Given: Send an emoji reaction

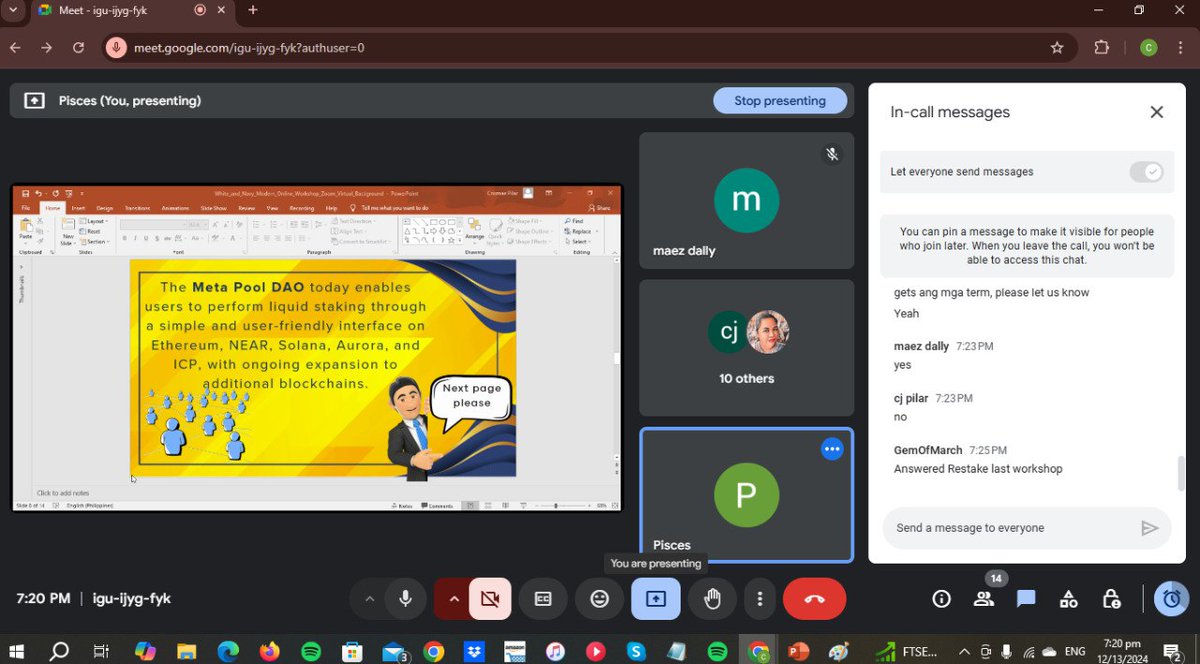Looking at the screenshot, I should (x=599, y=599).
